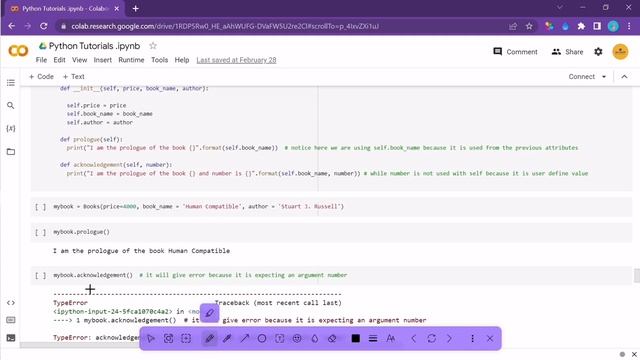This screenshot has width=640, height=360.
Task: Open the Tools menu
Action: pyautogui.click(x=160, y=60)
